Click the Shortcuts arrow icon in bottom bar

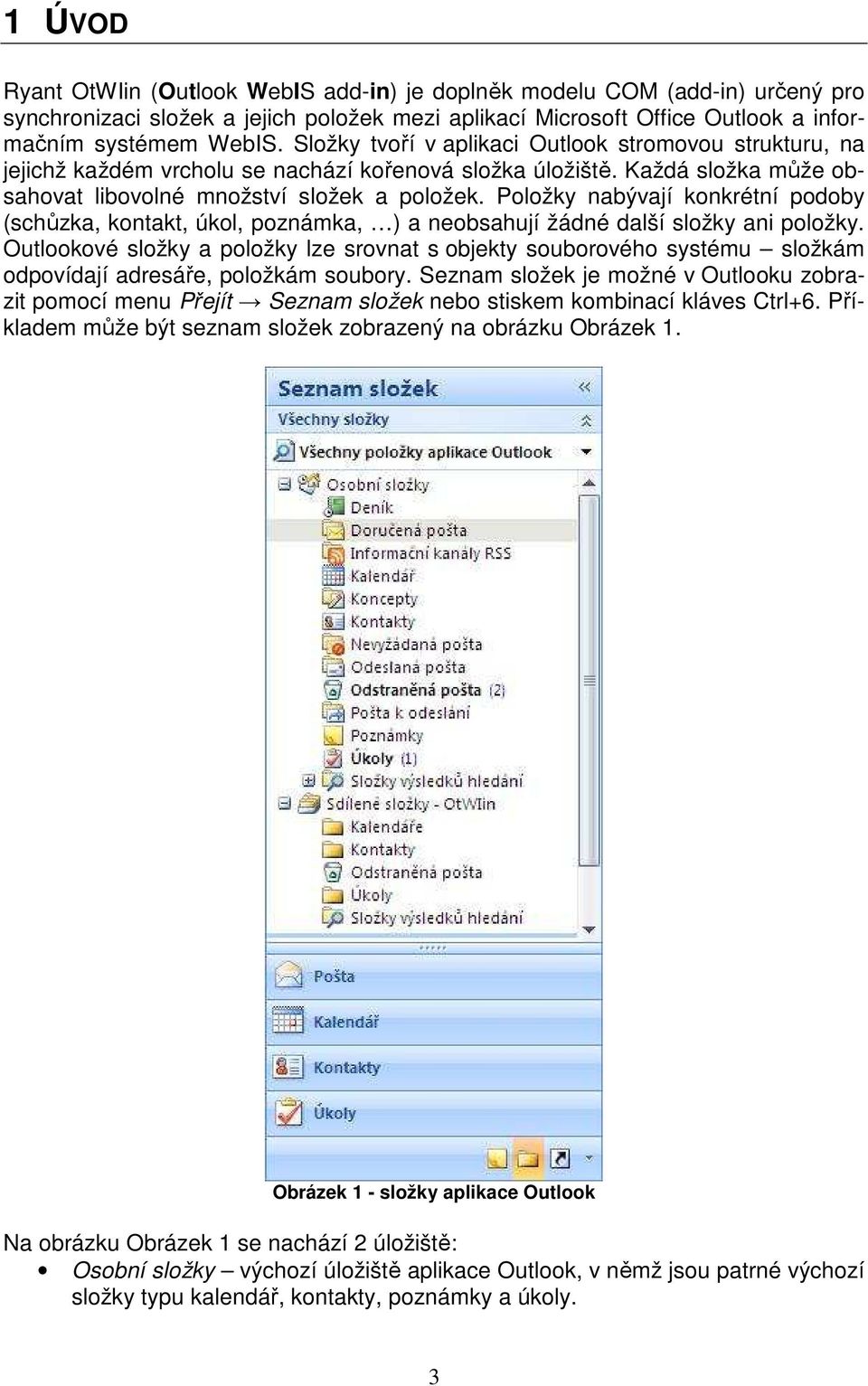(x=561, y=1158)
